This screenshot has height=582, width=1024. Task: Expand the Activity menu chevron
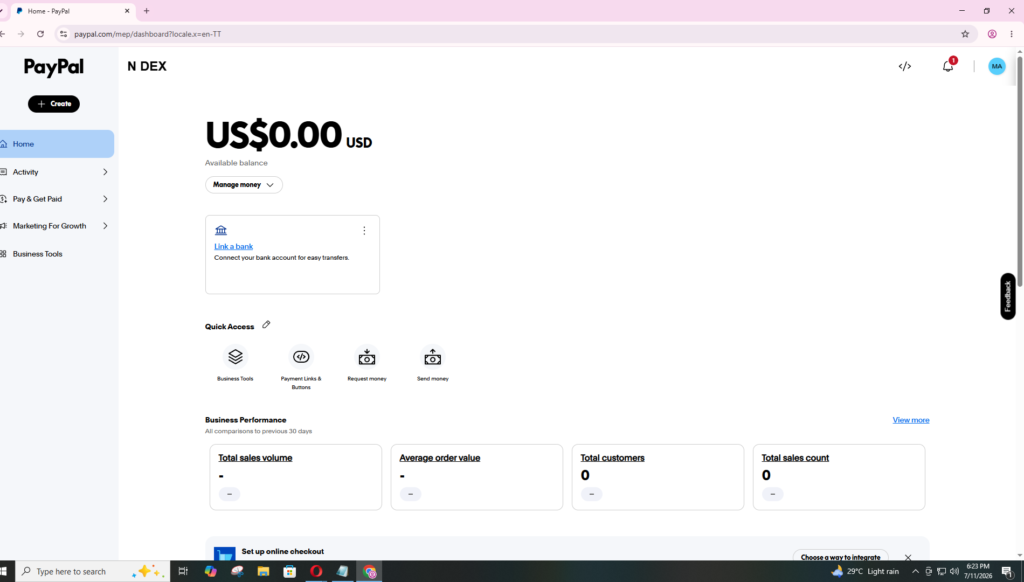[105, 172]
